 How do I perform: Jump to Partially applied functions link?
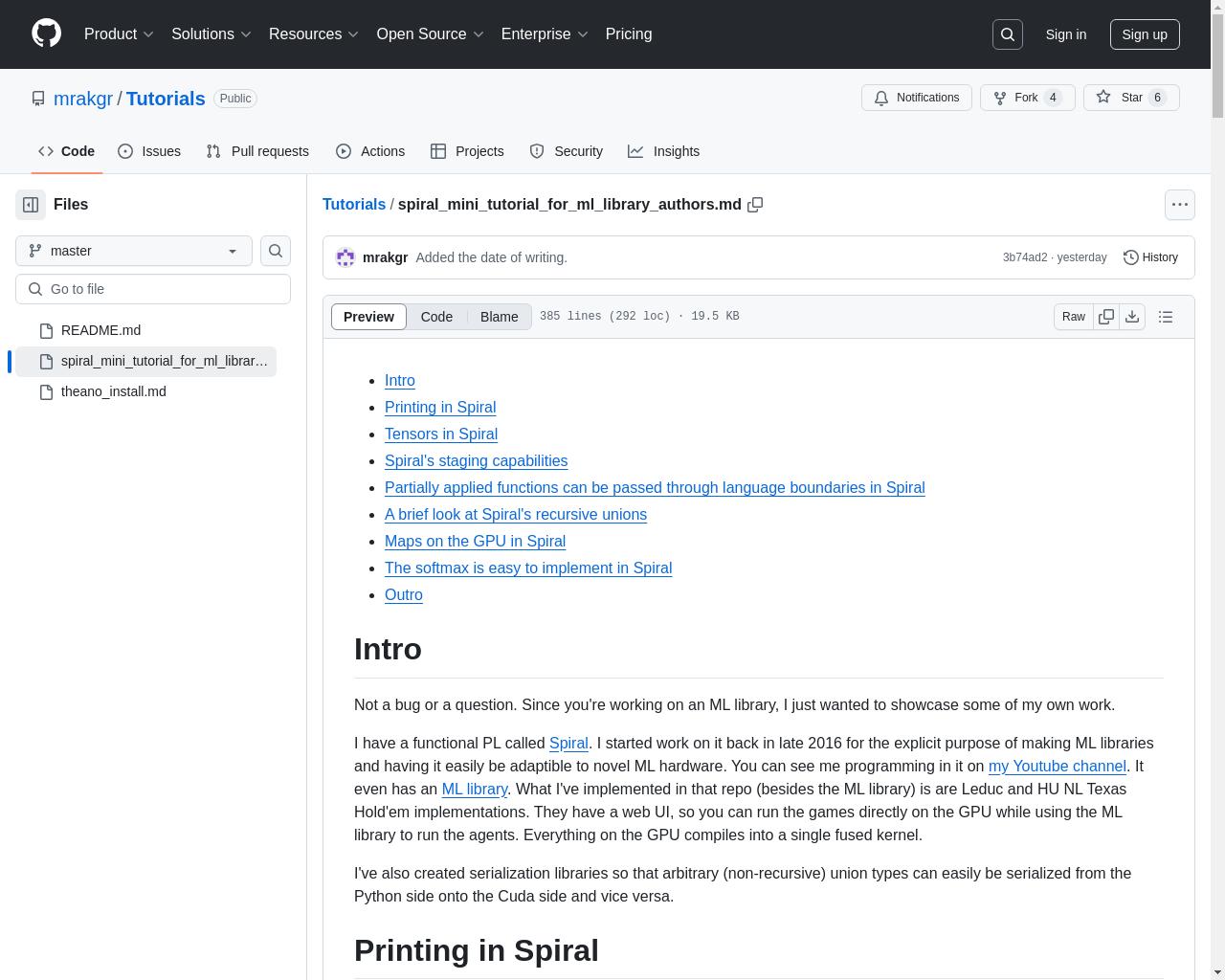655,488
